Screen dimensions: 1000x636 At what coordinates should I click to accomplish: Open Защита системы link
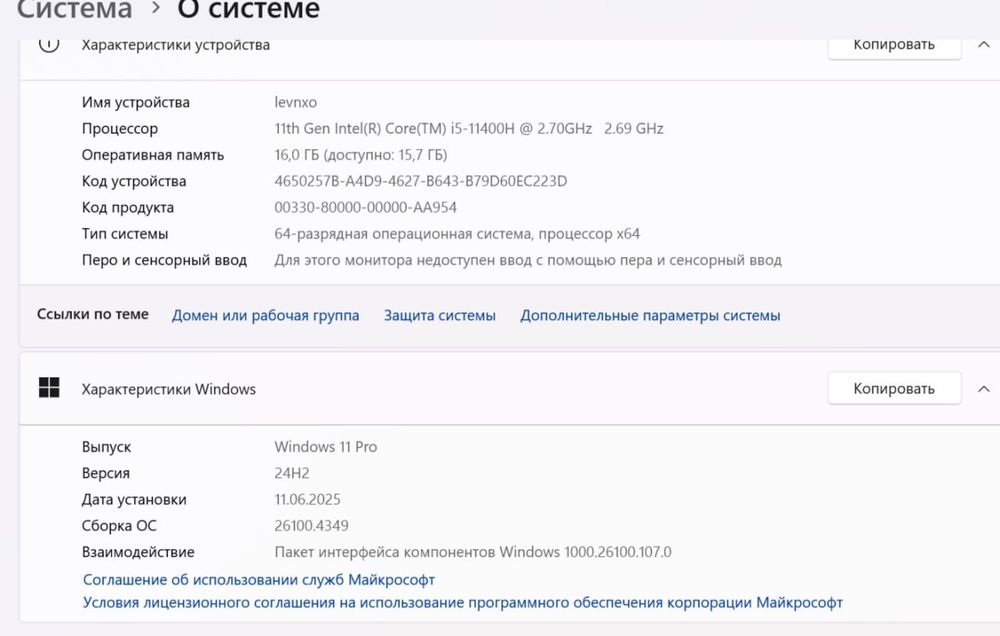click(x=439, y=316)
